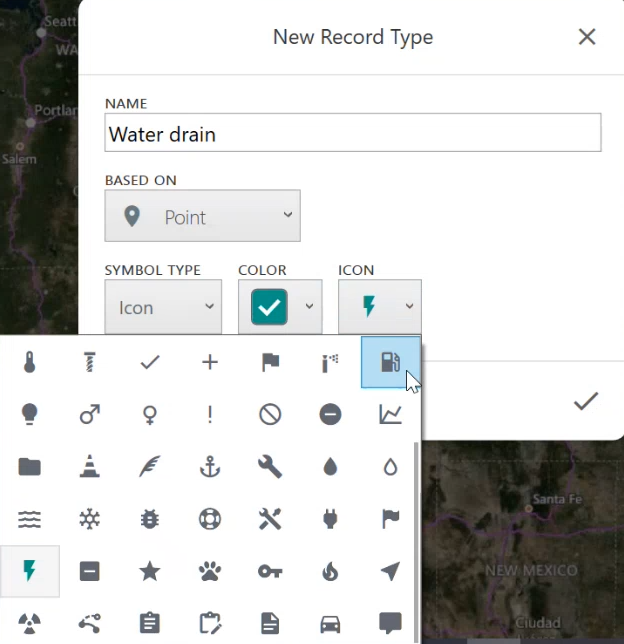Click the teal color swatch
This screenshot has width=624, height=644.
(x=269, y=307)
